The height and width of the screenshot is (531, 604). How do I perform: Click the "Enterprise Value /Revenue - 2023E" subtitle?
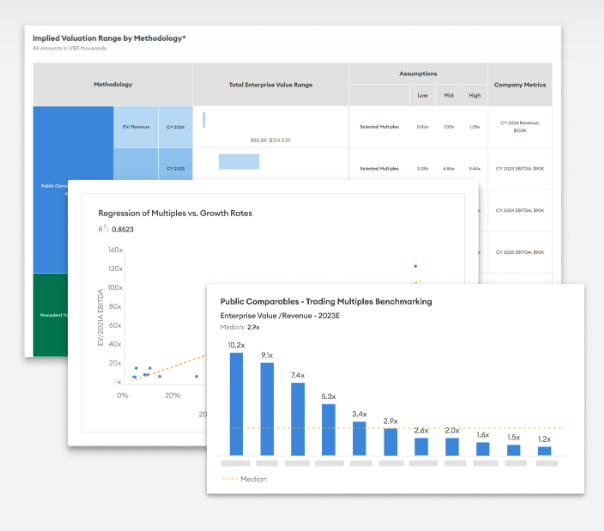tap(280, 316)
